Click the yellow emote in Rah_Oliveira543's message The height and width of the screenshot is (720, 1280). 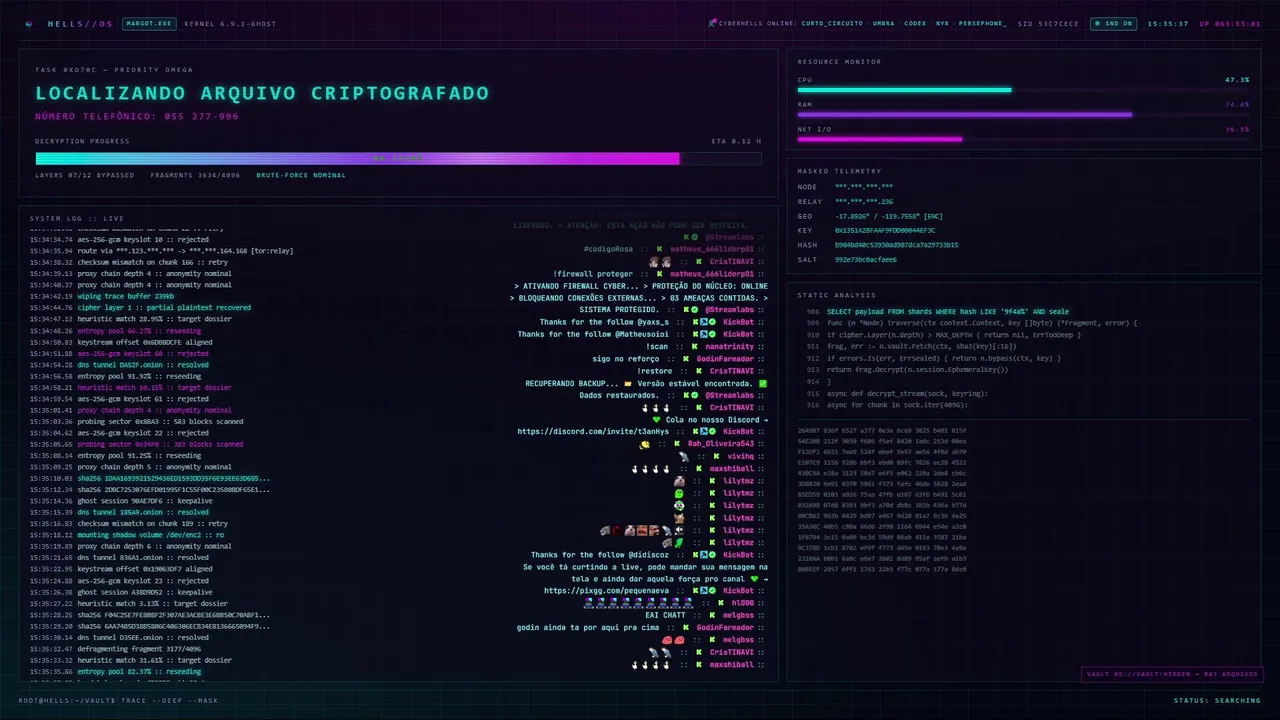tap(645, 443)
